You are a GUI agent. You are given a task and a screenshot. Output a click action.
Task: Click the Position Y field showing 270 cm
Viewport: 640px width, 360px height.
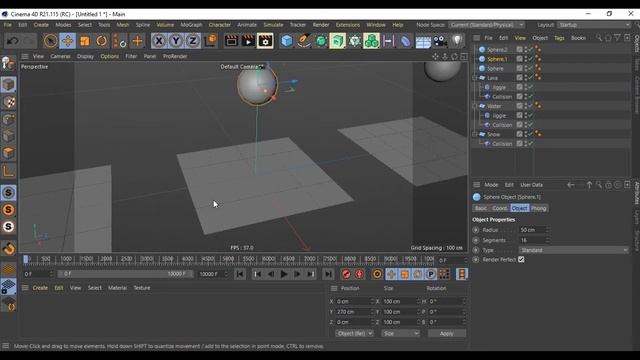tap(353, 312)
